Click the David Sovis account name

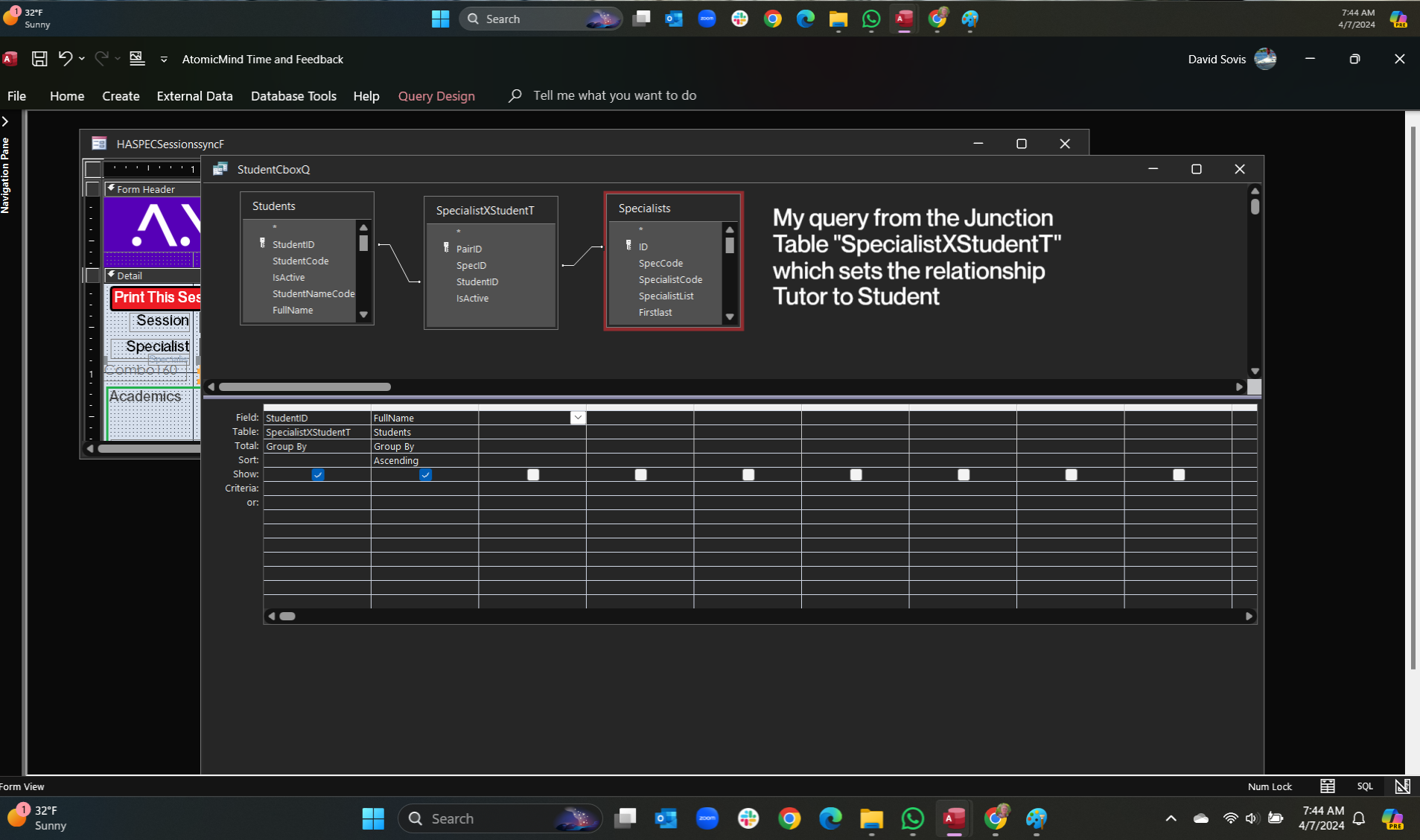click(1216, 60)
